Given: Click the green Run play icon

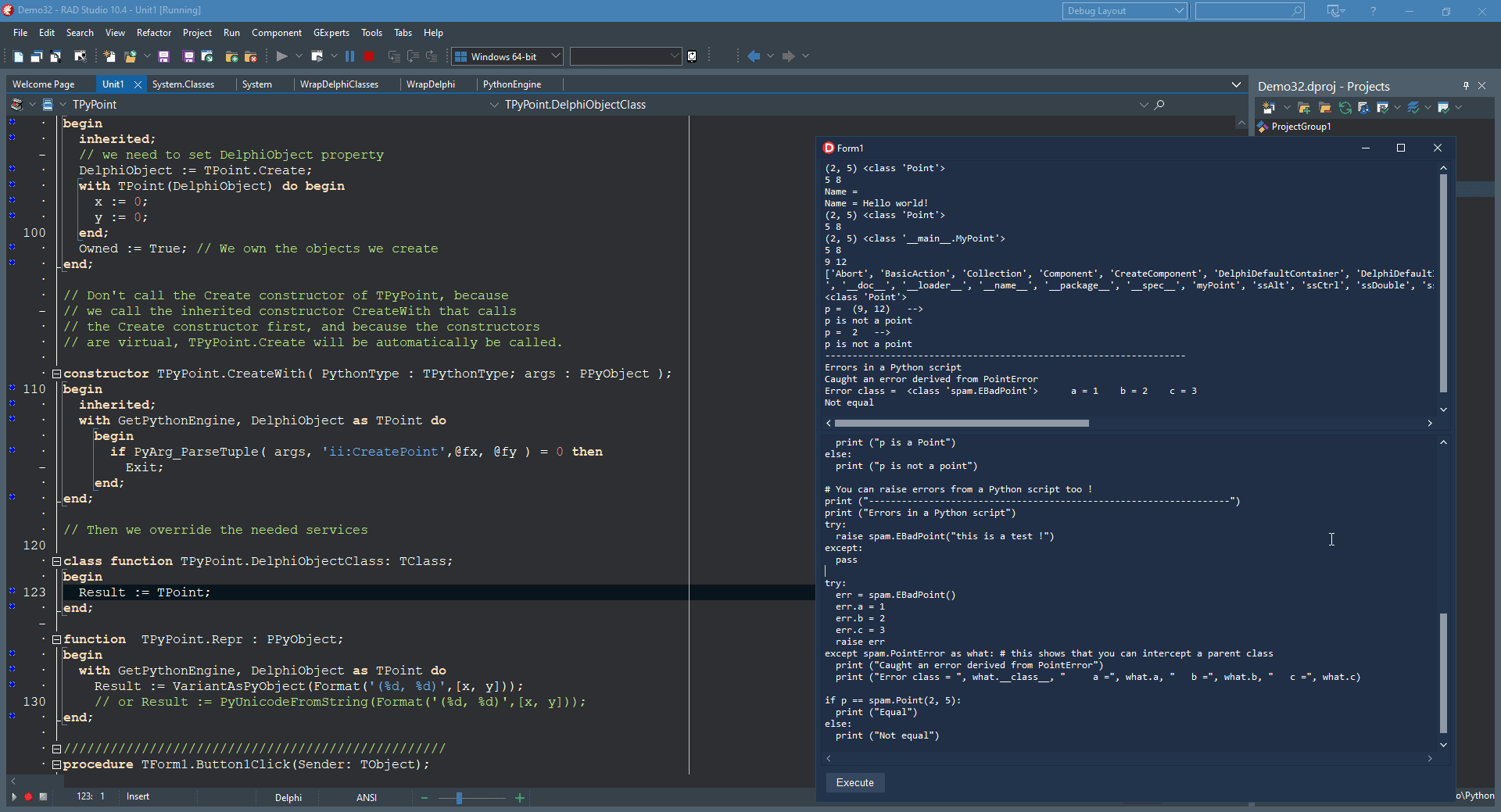Looking at the screenshot, I should [x=282, y=56].
